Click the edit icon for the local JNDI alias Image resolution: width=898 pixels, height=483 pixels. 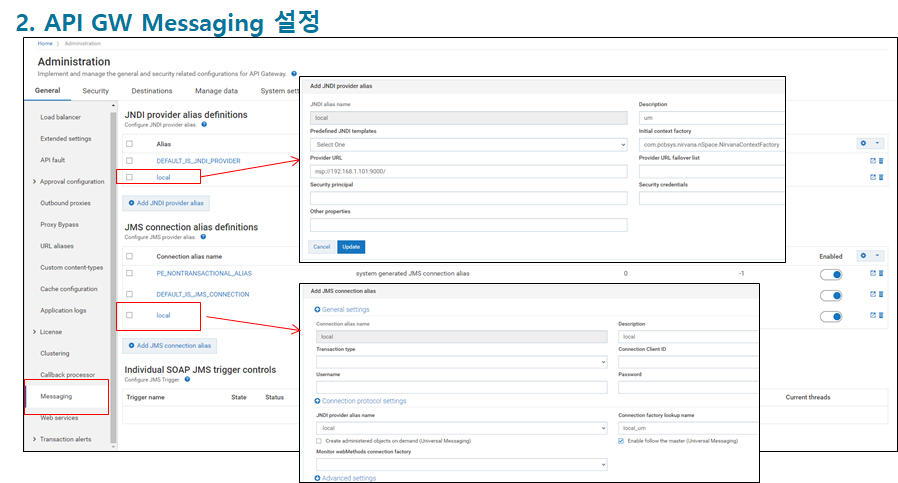coord(872,177)
